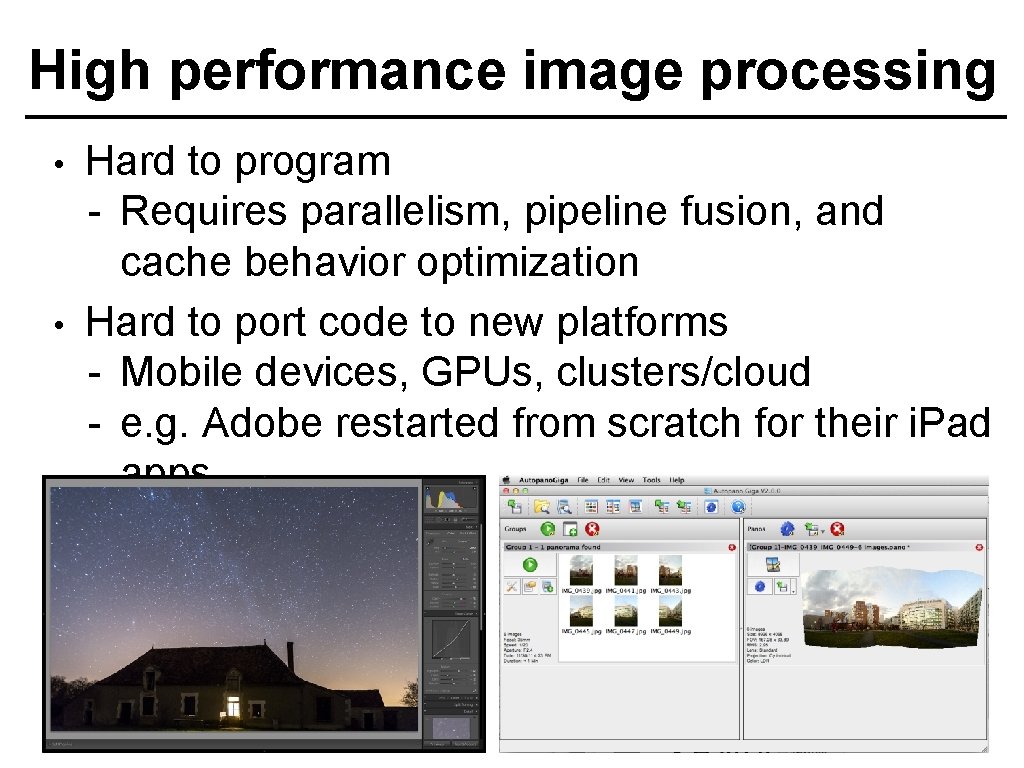Collapse the Tone Curve panel header in Lightroom
1024x768 pixels.
pos(451,614)
